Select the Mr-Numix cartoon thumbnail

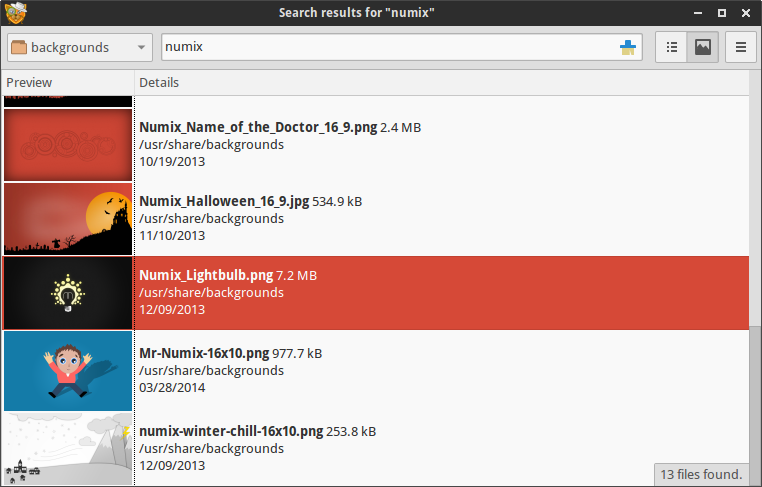[68, 370]
